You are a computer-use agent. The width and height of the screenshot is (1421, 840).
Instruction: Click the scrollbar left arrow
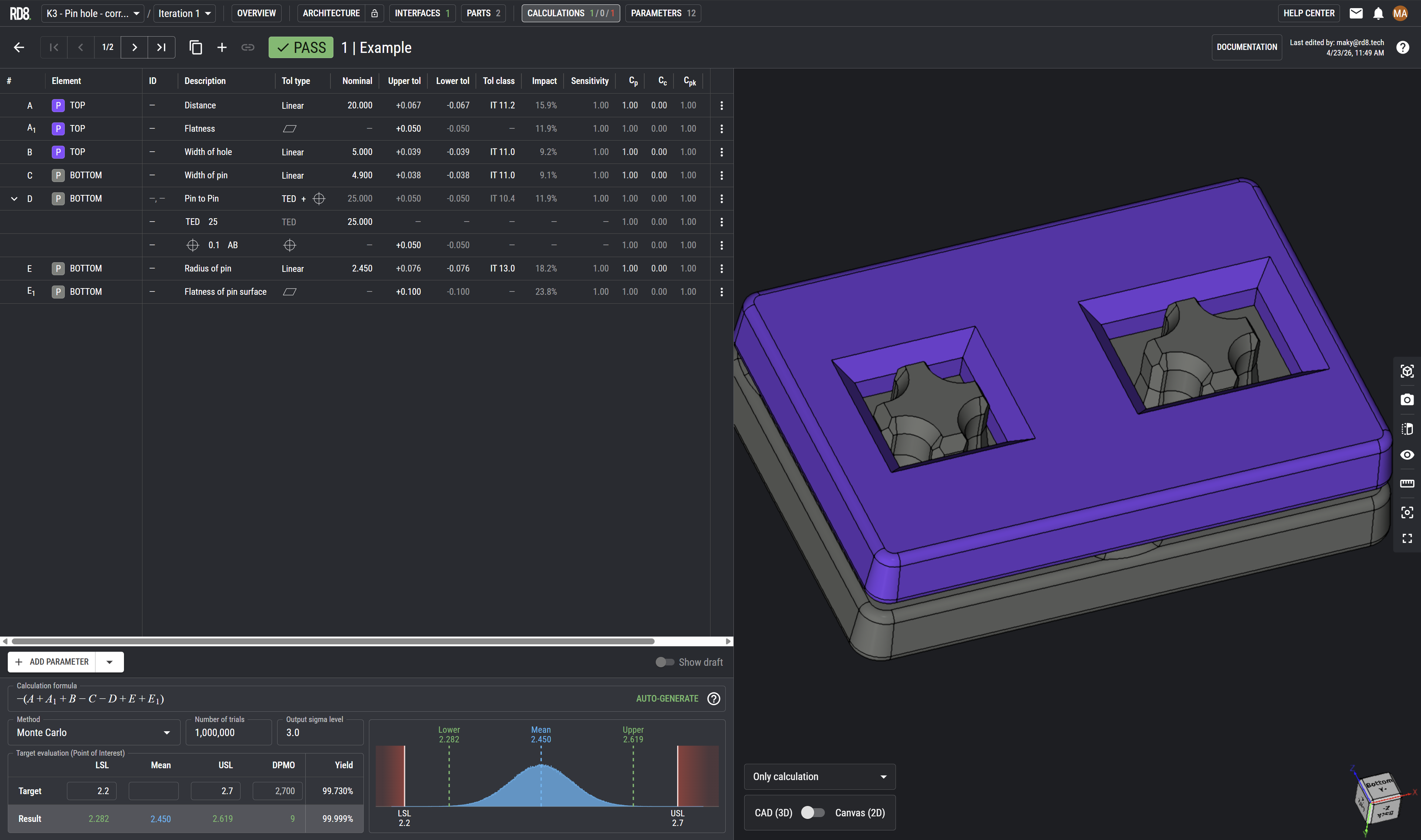tap(5, 641)
